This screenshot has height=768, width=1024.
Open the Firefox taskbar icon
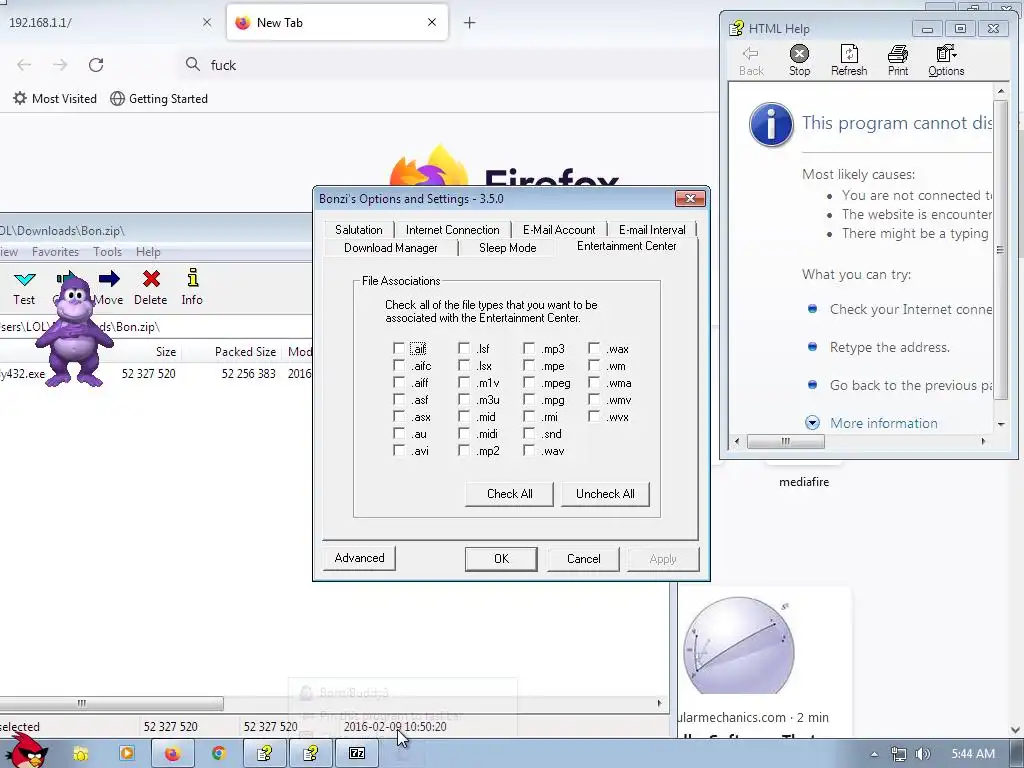172,754
